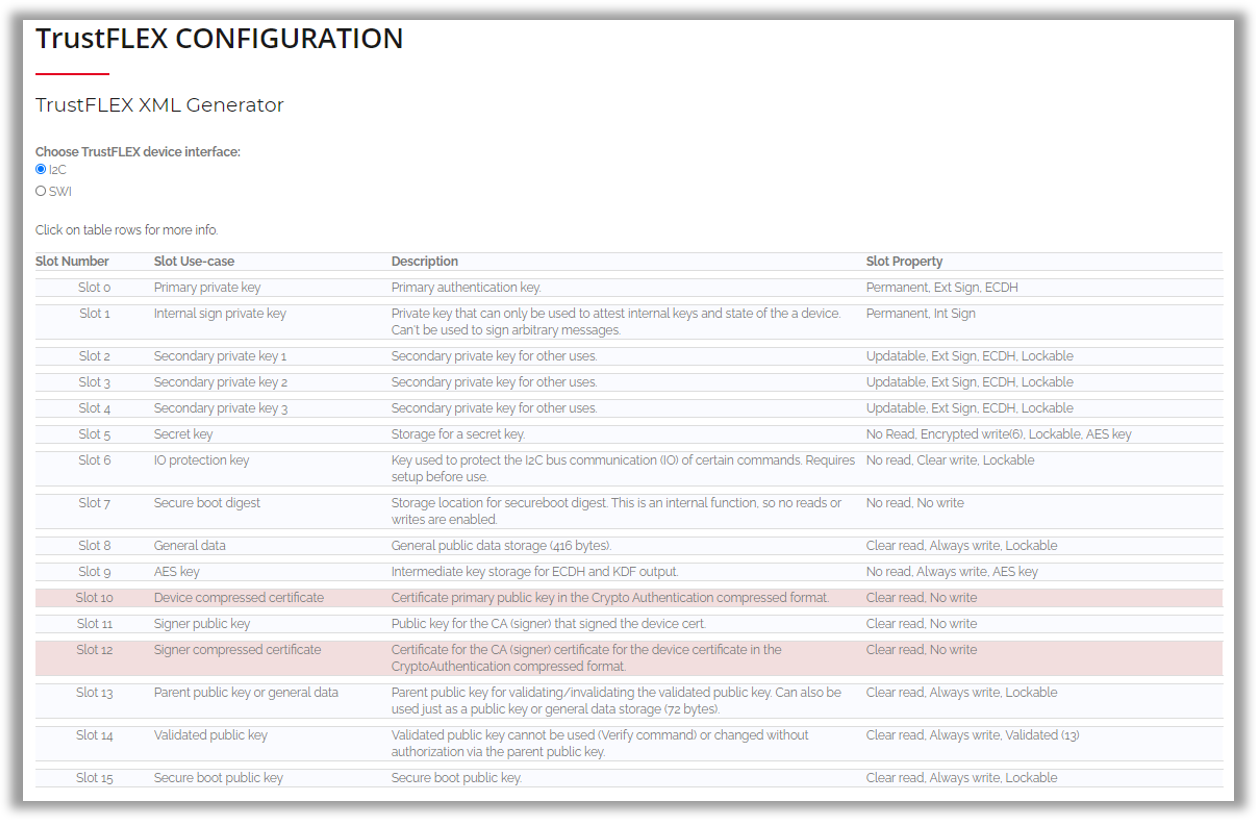Expand Slot 0 Primary private key row
Screen dimensions: 1256x820
[x=207, y=288]
